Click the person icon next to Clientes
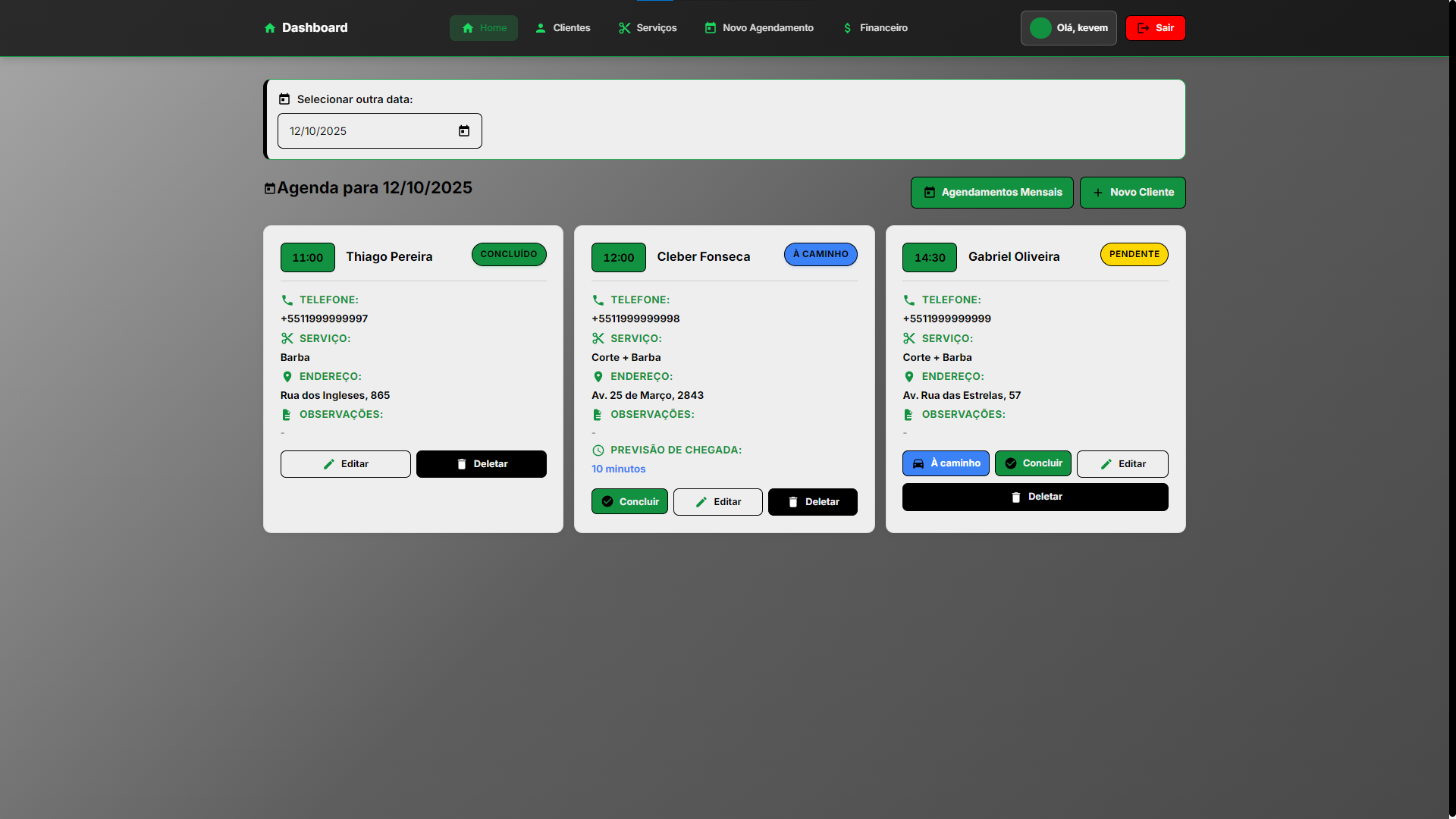The image size is (1456, 819). tap(540, 27)
